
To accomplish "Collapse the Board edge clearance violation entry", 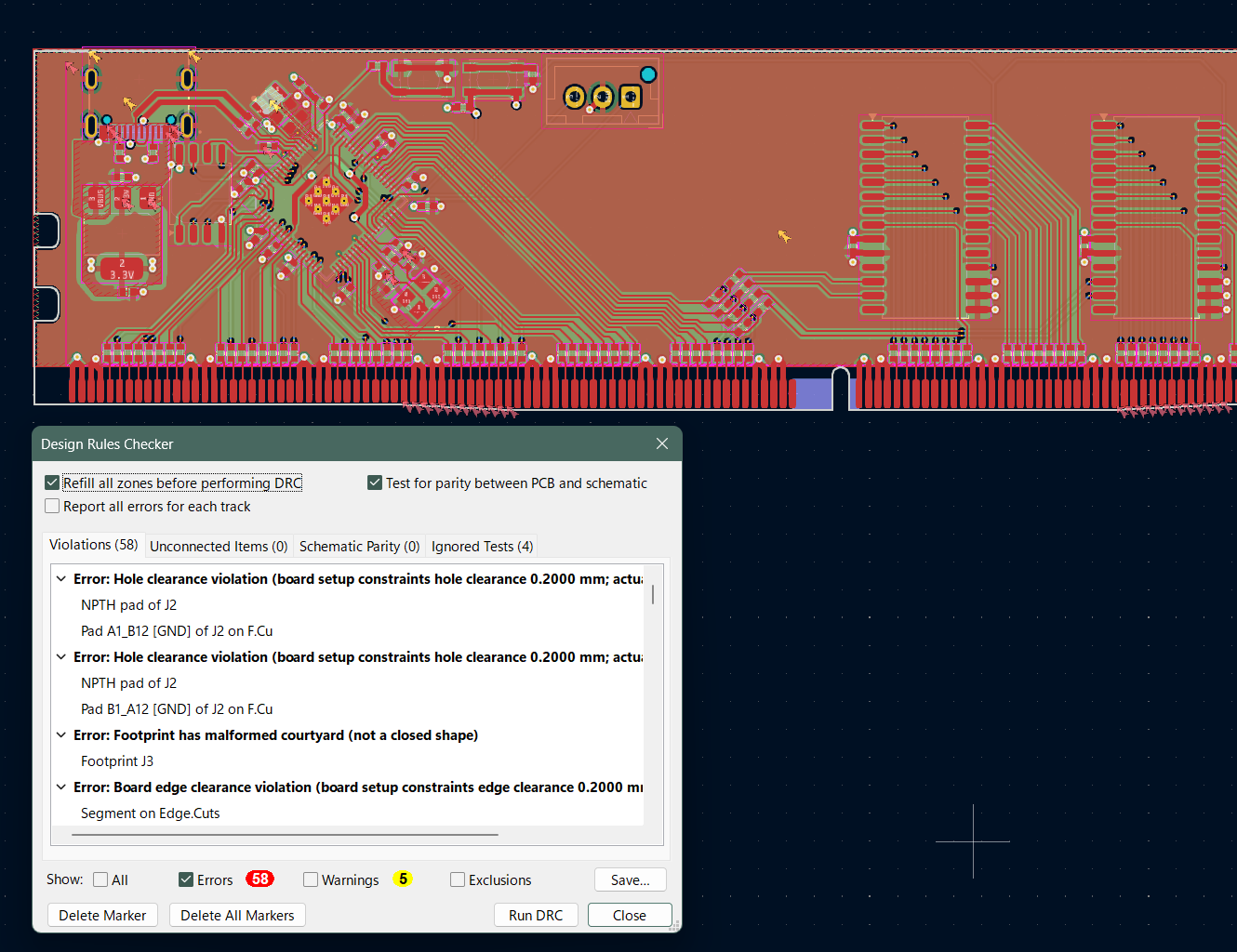I will [61, 787].
